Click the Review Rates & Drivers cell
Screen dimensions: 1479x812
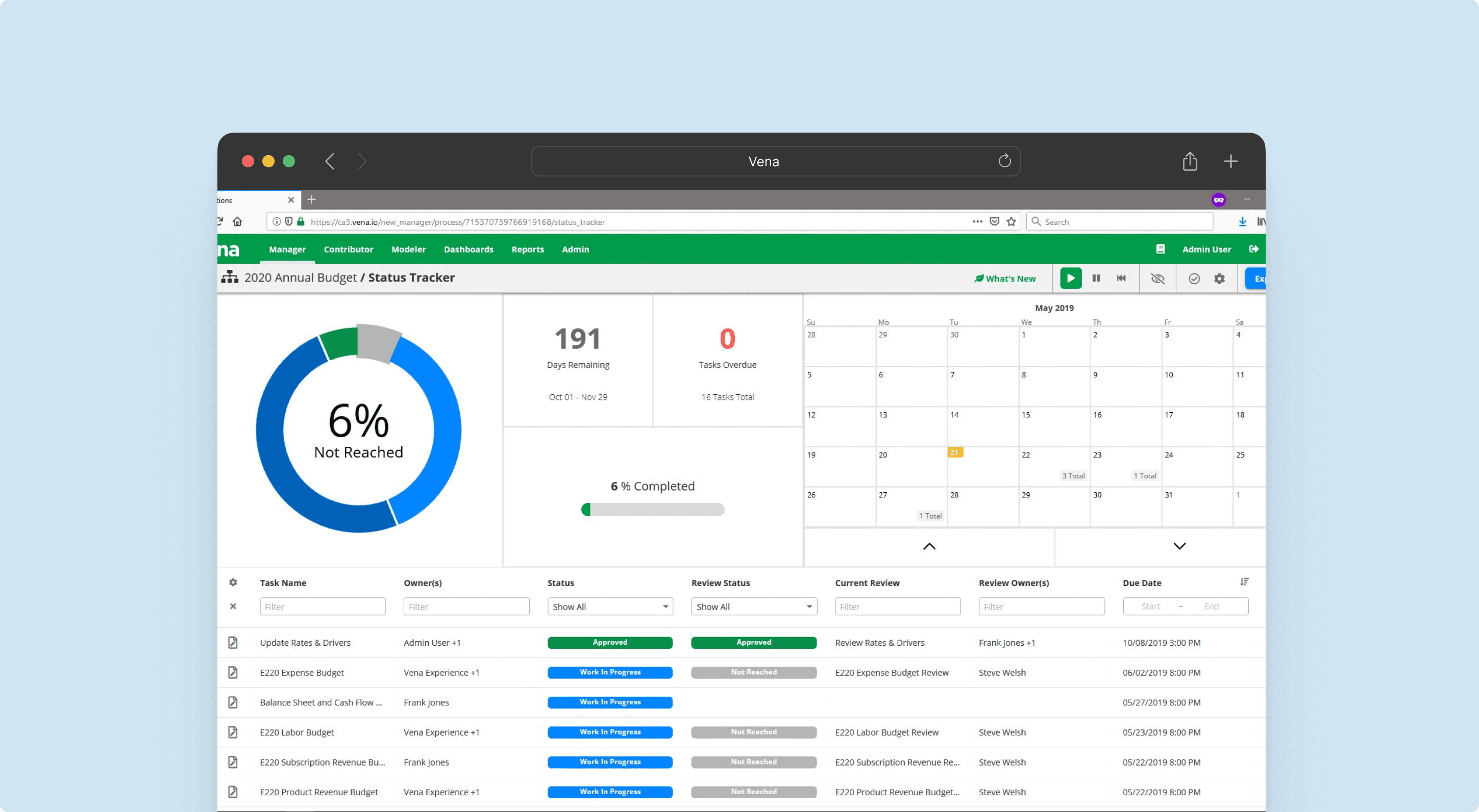point(880,643)
